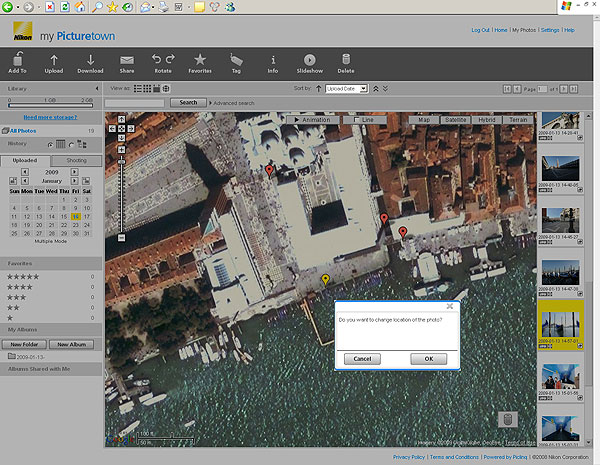Screen dimensions: 600x465
Task: Toggle ascending sort arrow next to Sort by
Action: coord(318,89)
